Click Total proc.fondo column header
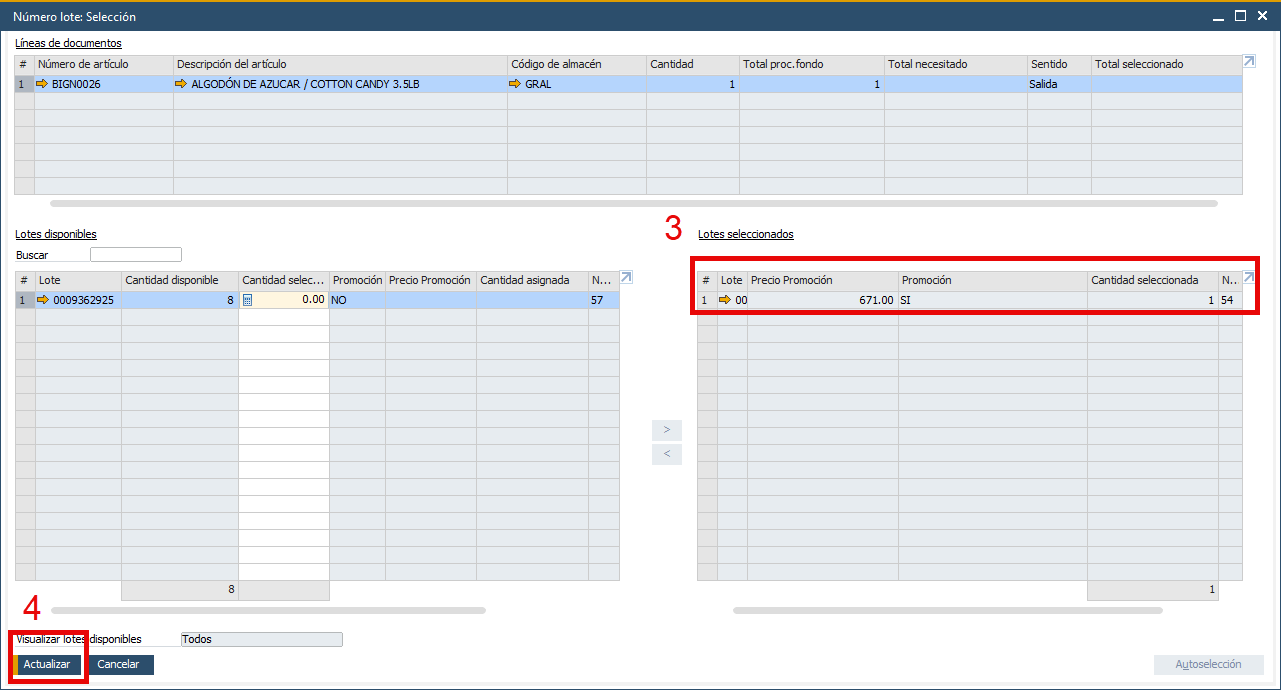This screenshot has width=1281, height=690. pyautogui.click(x=812, y=64)
